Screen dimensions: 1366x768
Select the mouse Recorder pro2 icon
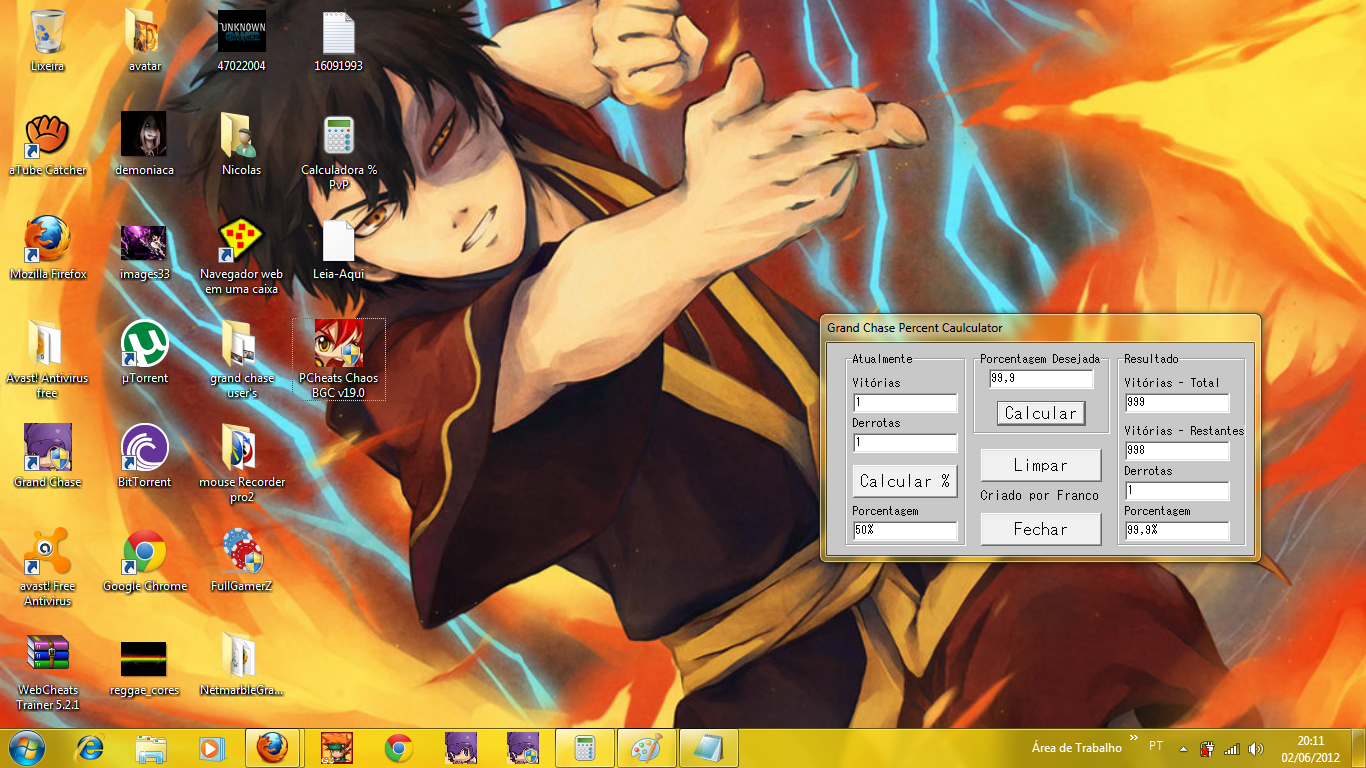[241, 464]
